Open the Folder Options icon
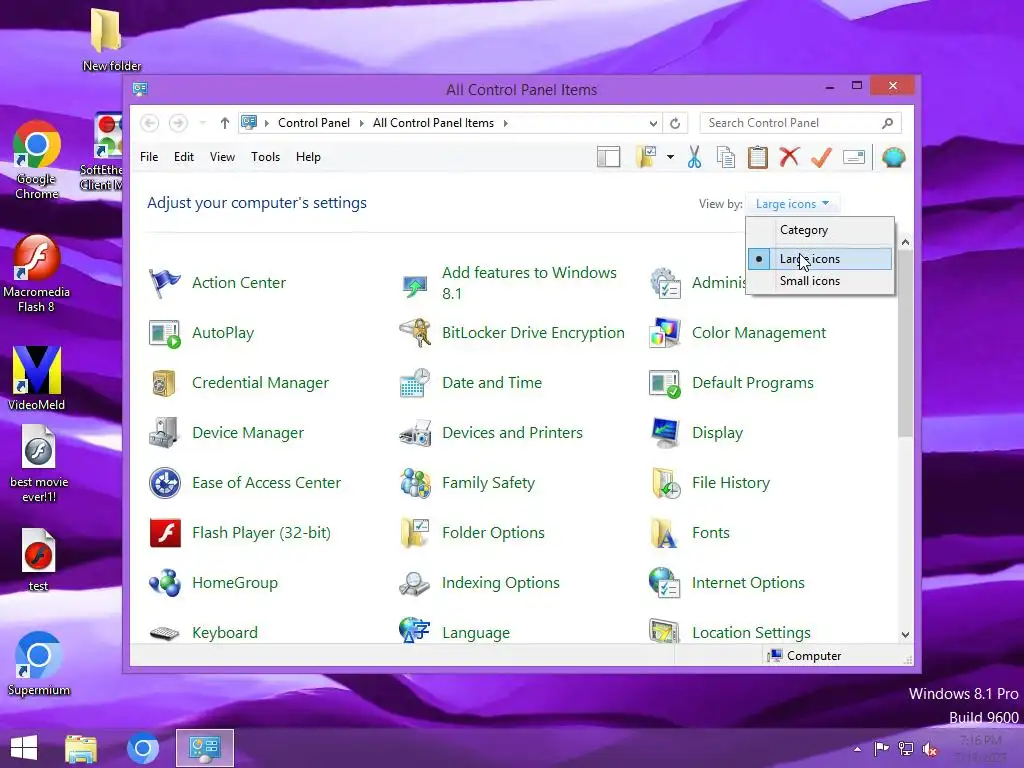 pyautogui.click(x=415, y=533)
